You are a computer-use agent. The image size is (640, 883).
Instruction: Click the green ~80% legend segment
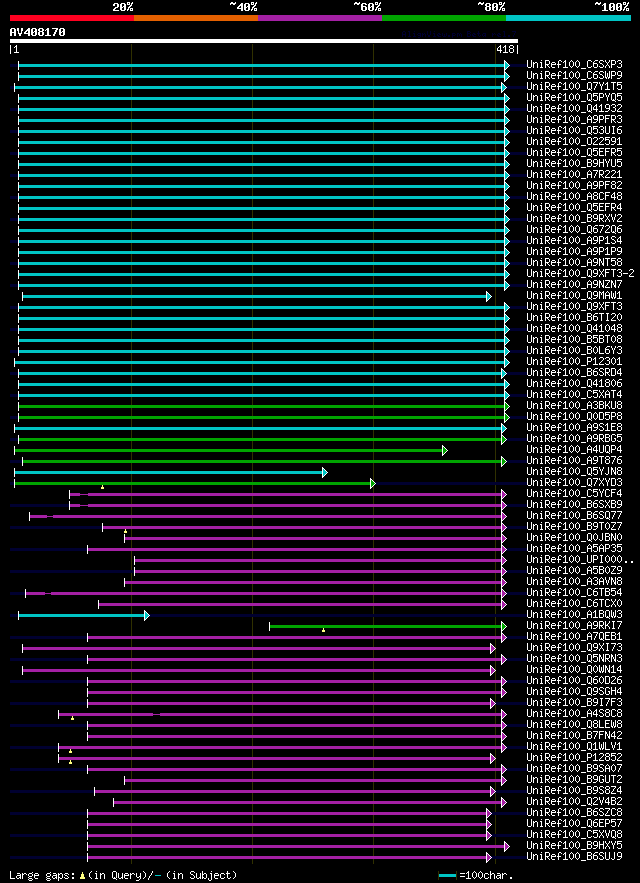pos(444,18)
